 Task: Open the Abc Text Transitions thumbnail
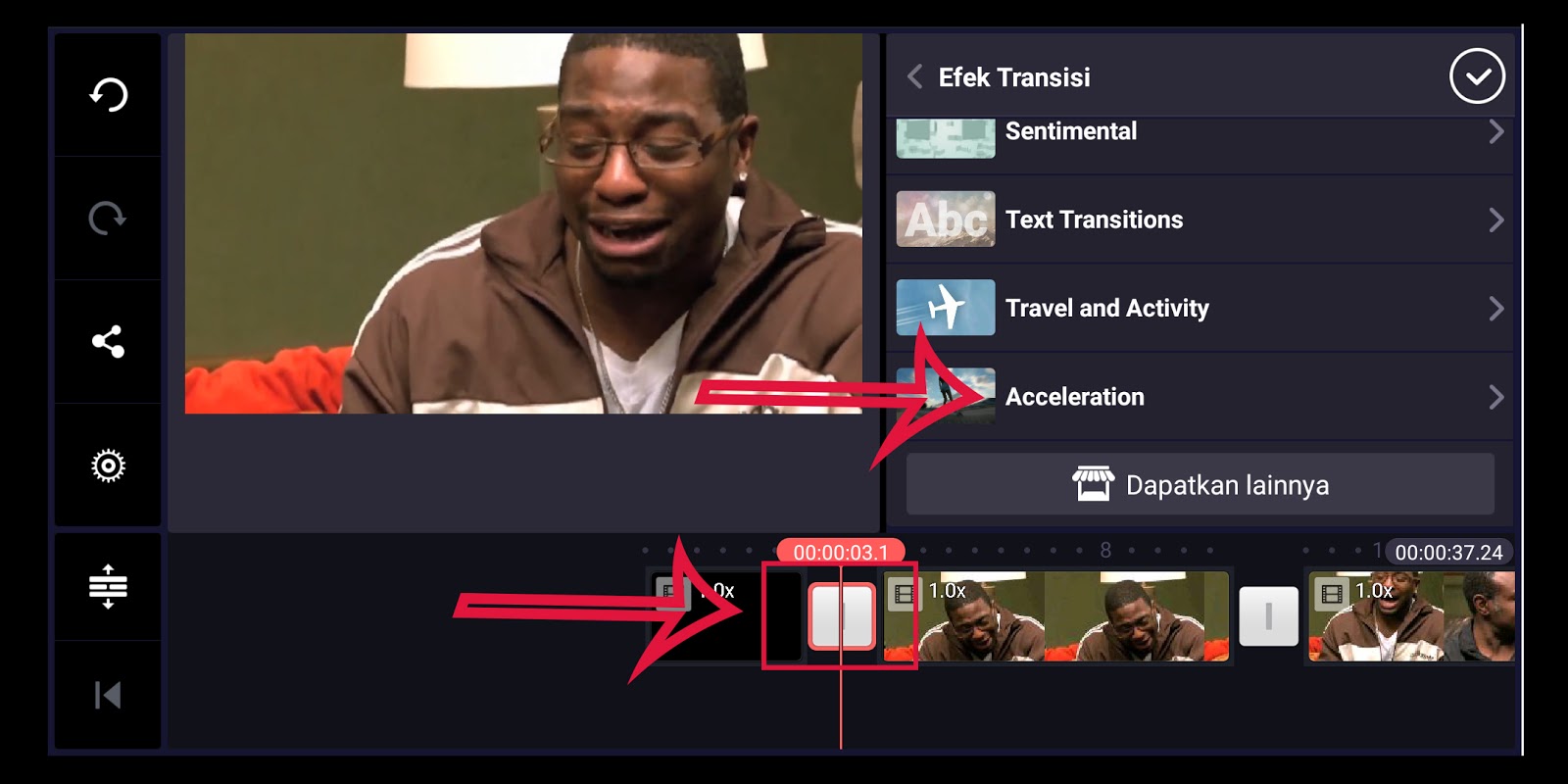click(x=946, y=220)
